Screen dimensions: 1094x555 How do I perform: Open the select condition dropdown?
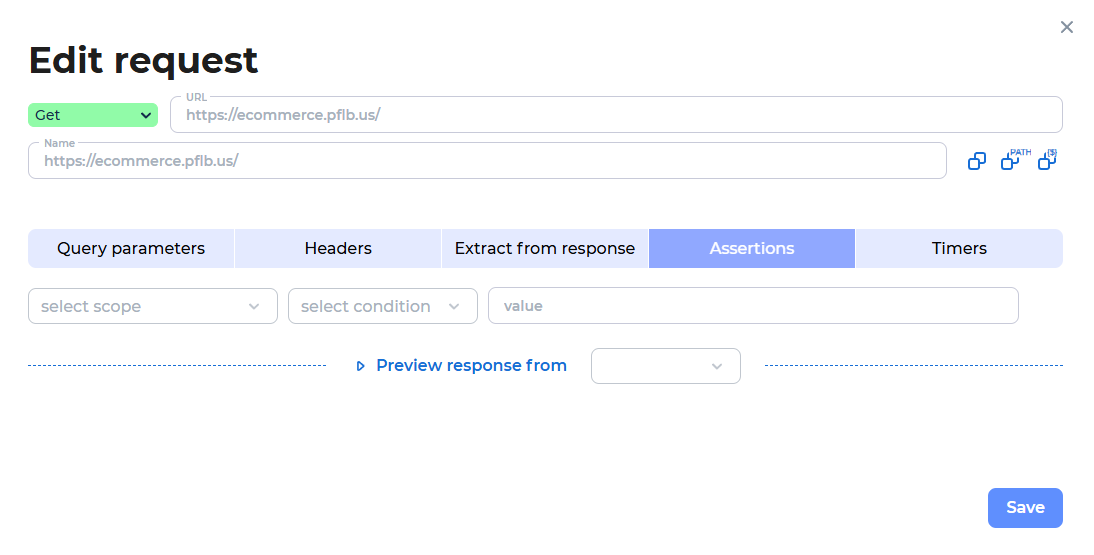(x=382, y=306)
